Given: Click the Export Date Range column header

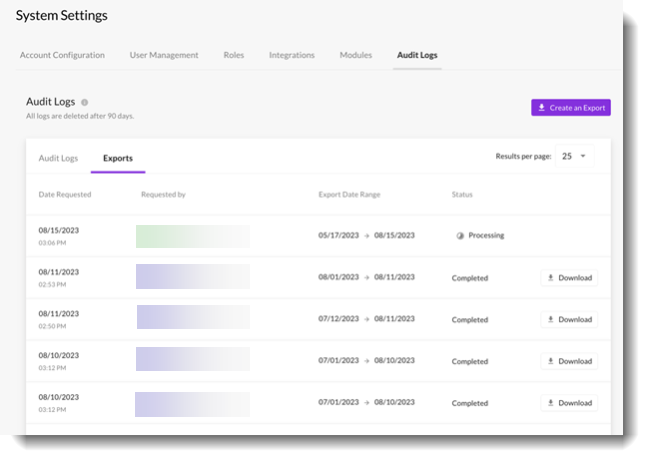Looking at the screenshot, I should (x=349, y=194).
